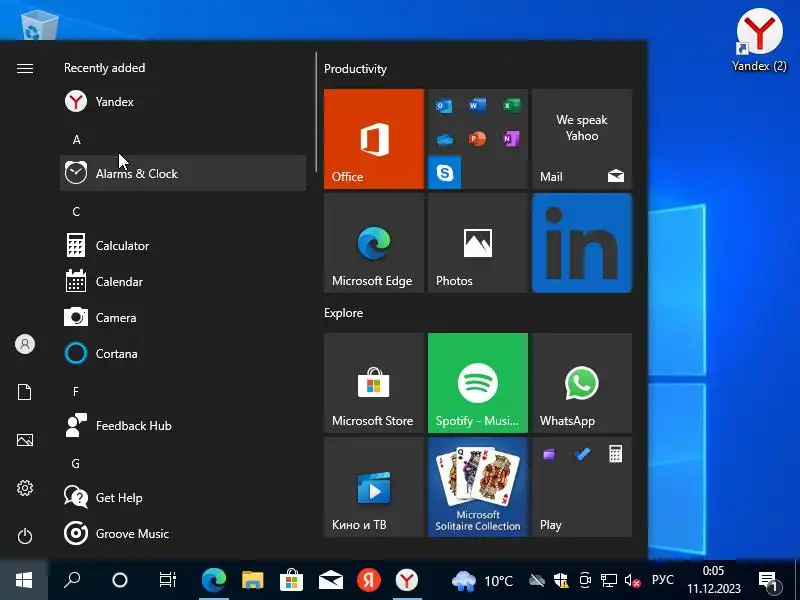Open the WhatsApp tile

click(582, 383)
